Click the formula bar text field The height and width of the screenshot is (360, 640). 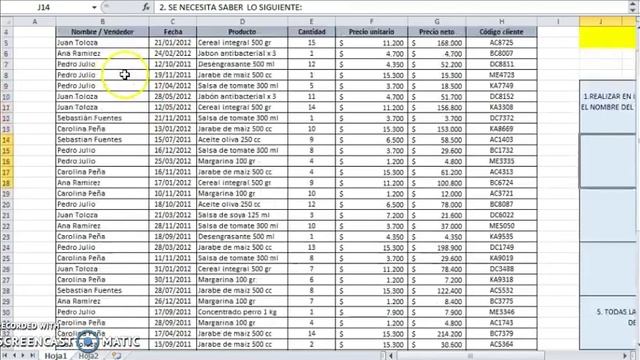point(392,7)
